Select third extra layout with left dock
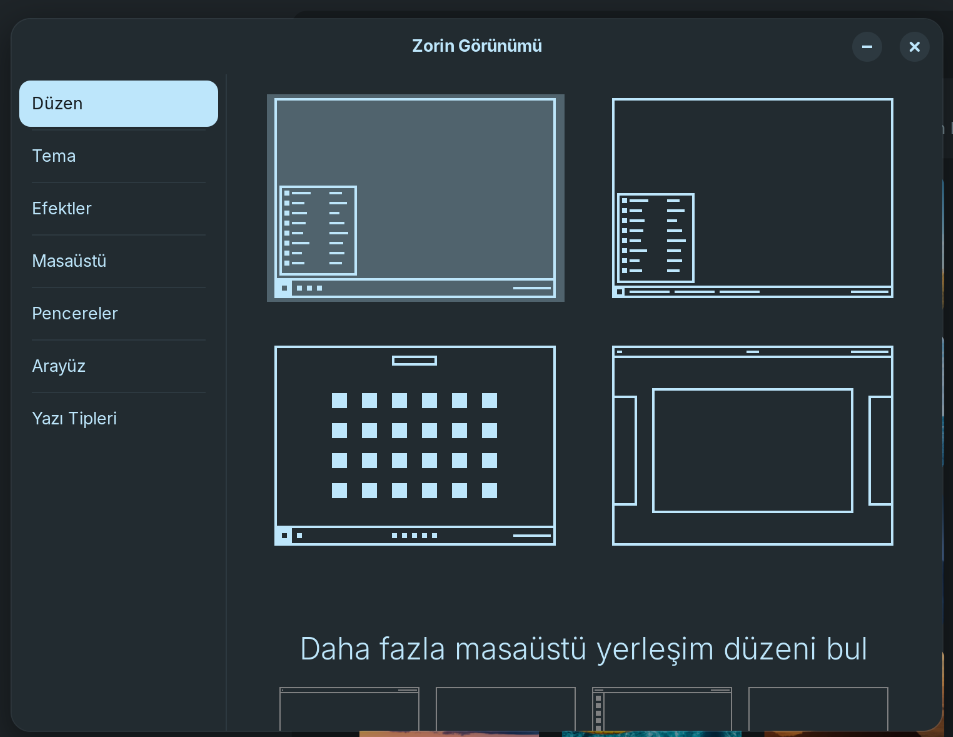This screenshot has height=737, width=953. 662,709
